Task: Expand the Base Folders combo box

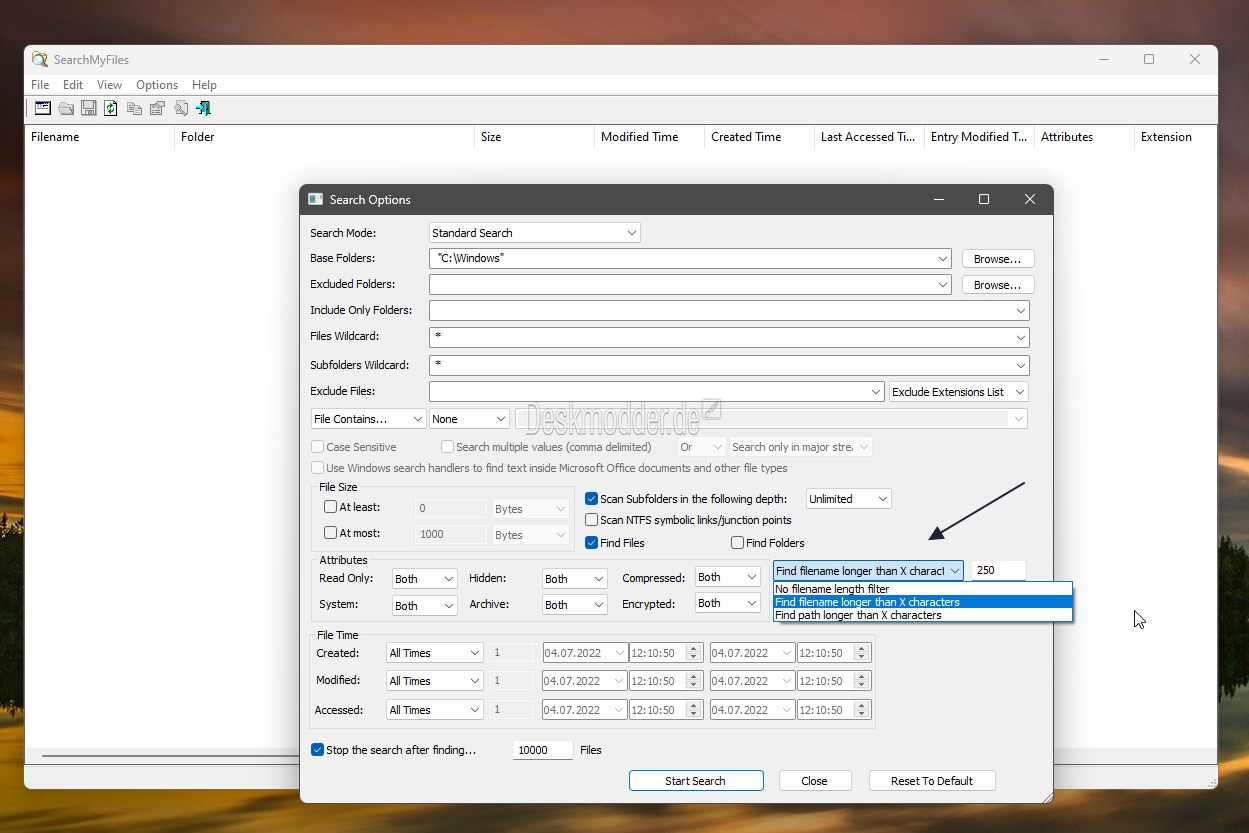Action: 942,258
